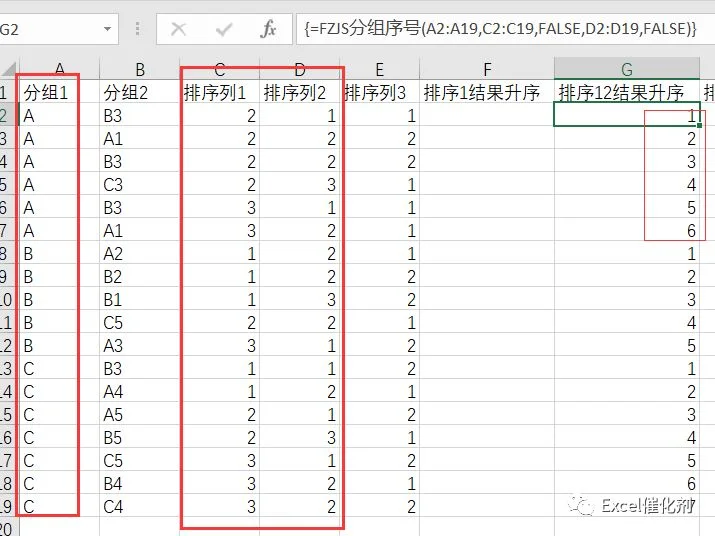Image resolution: width=715 pixels, height=536 pixels.
Task: Click cell containing B5 in column B
Action: tap(140, 437)
